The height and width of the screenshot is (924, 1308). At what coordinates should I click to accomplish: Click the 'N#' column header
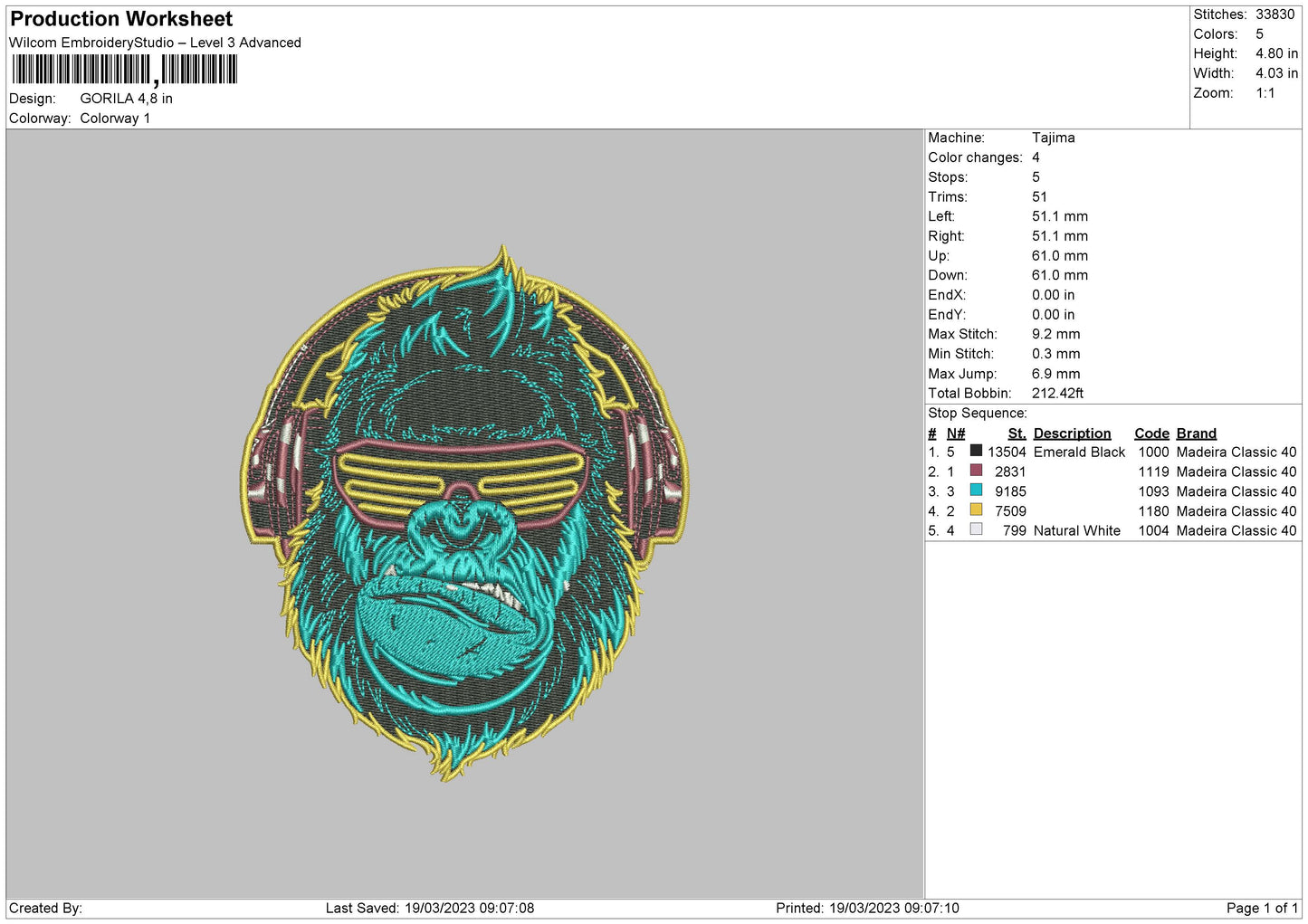pyautogui.click(x=956, y=433)
